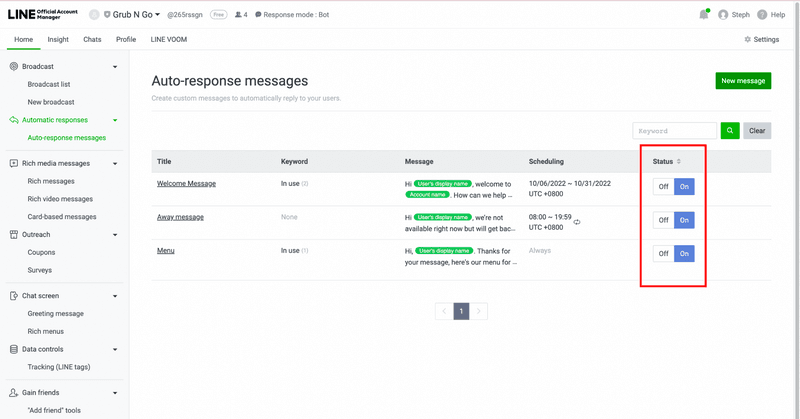800x419 pixels.
Task: Open Greeting message in sidebar
Action: 56,314
